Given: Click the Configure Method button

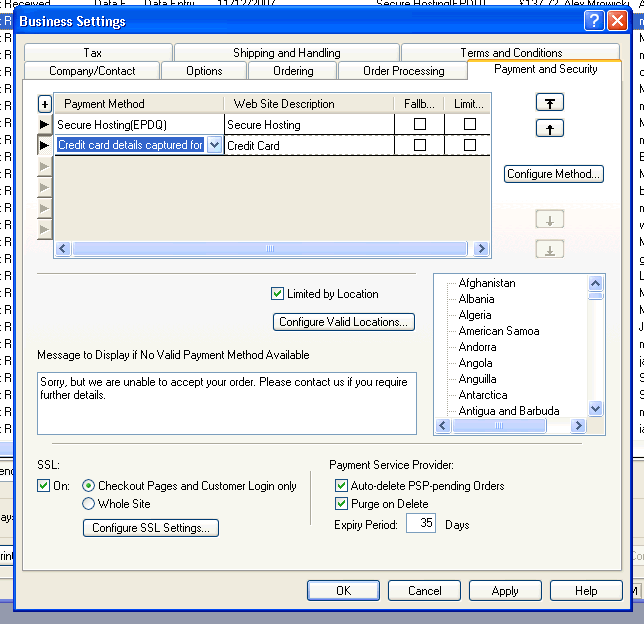Looking at the screenshot, I should pos(554,174).
